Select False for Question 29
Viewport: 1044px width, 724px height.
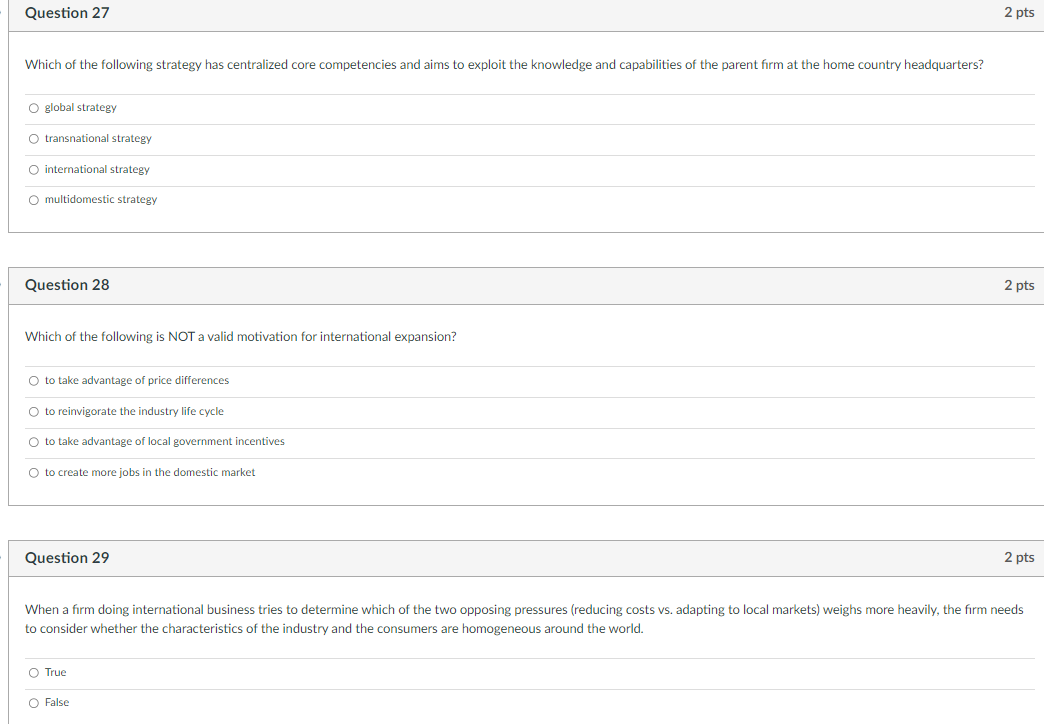pyautogui.click(x=33, y=702)
